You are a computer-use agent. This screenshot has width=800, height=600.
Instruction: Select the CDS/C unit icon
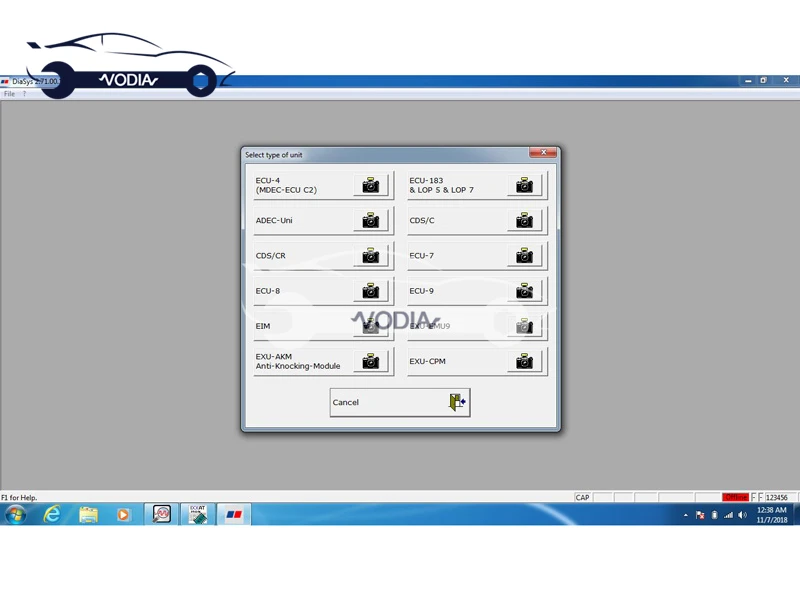pyautogui.click(x=524, y=221)
